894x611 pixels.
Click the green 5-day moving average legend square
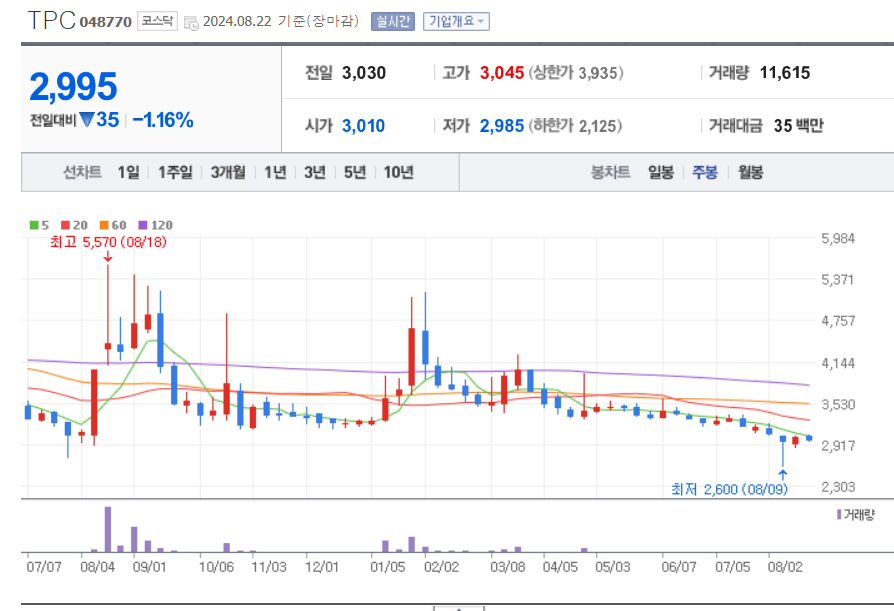point(34,226)
